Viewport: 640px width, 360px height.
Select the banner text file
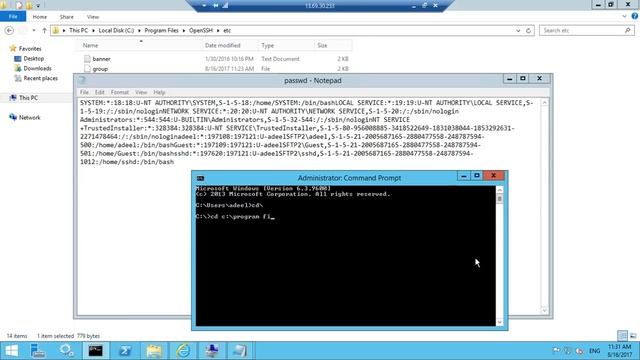pyautogui.click(x=101, y=59)
